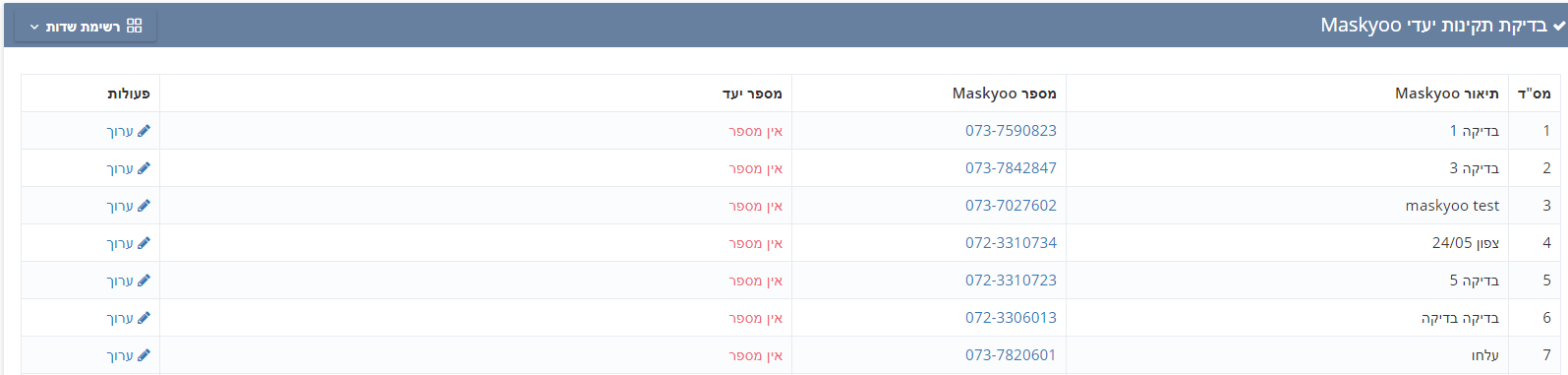This screenshot has height=375, width=1568.
Task: Click the pencil edit icon for row 1
Action: click(144, 131)
